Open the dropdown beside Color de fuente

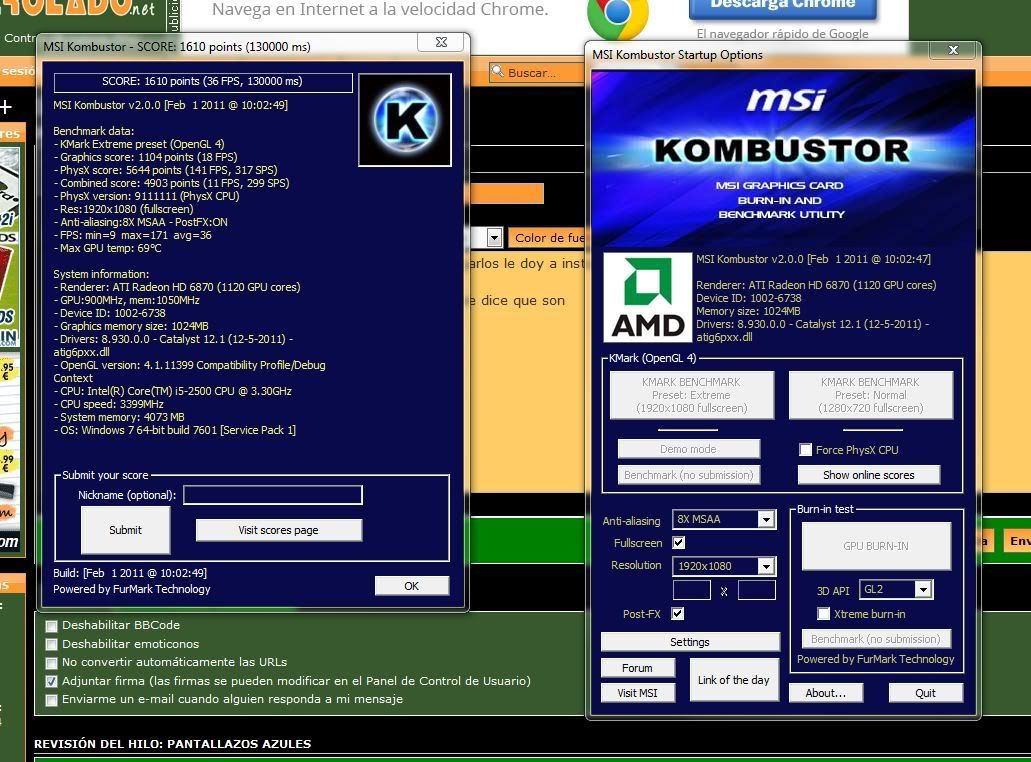pyautogui.click(x=494, y=237)
